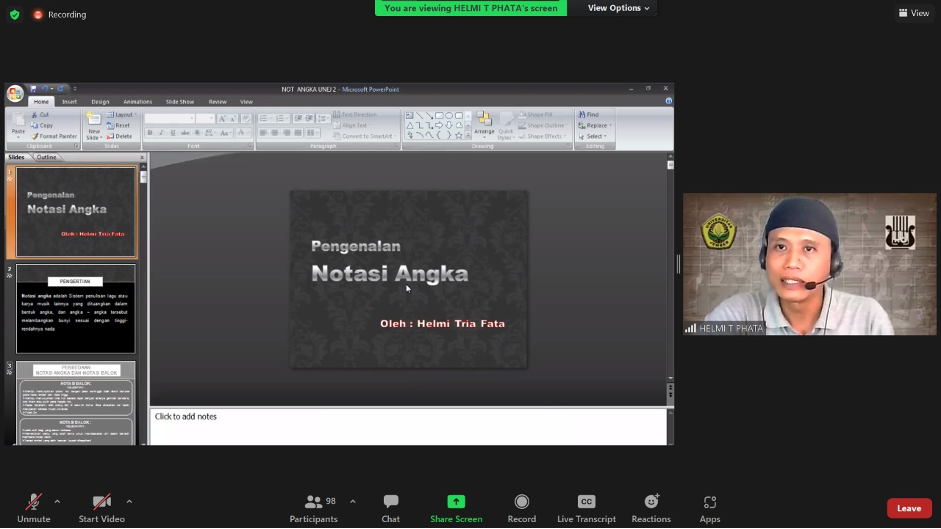Expand video options arrow beside Start Video
941x529 pixels.
pyautogui.click(x=129, y=501)
